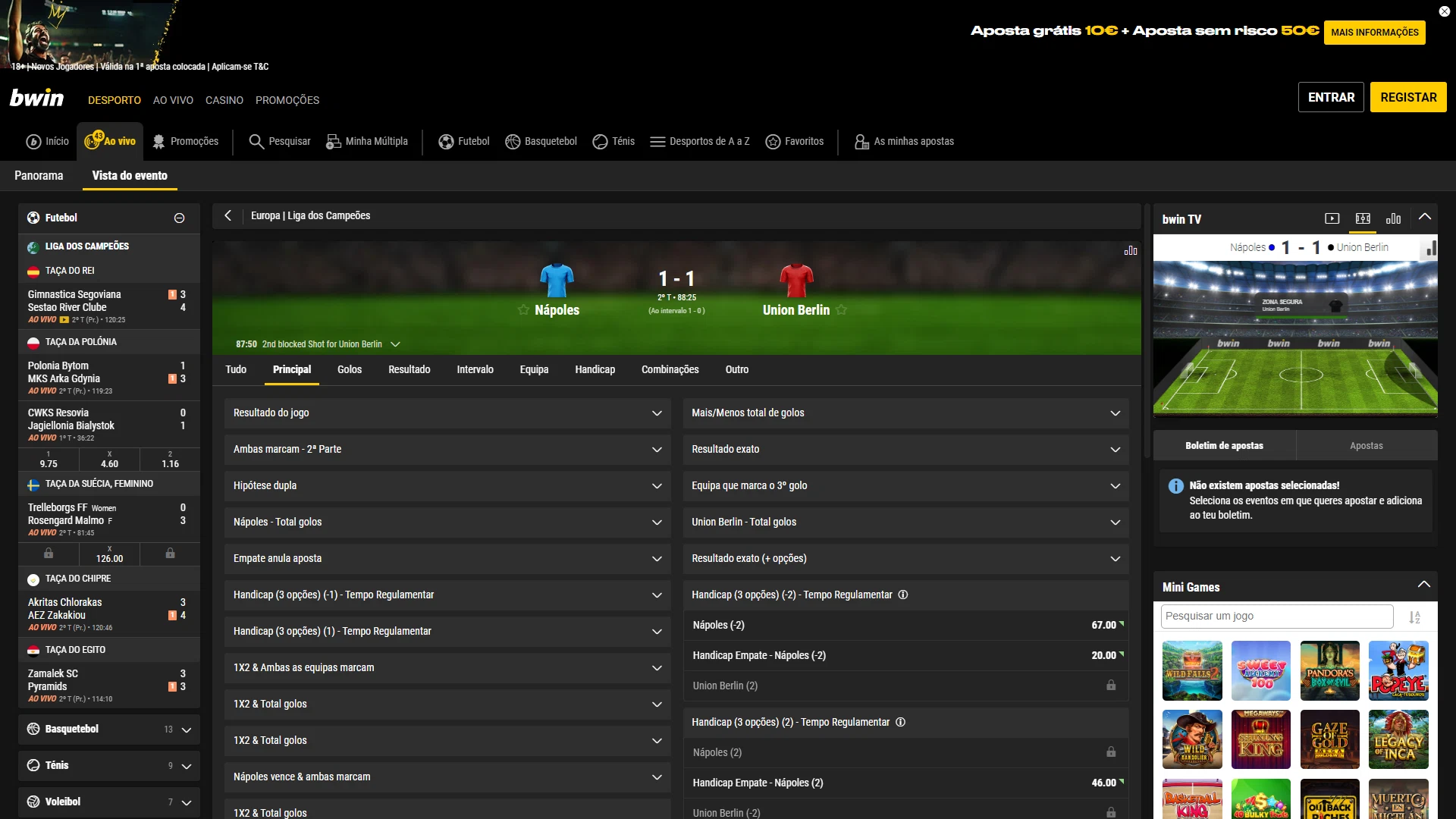Pick Jagiellonia Bialystok win odds 1.16

pos(170,460)
